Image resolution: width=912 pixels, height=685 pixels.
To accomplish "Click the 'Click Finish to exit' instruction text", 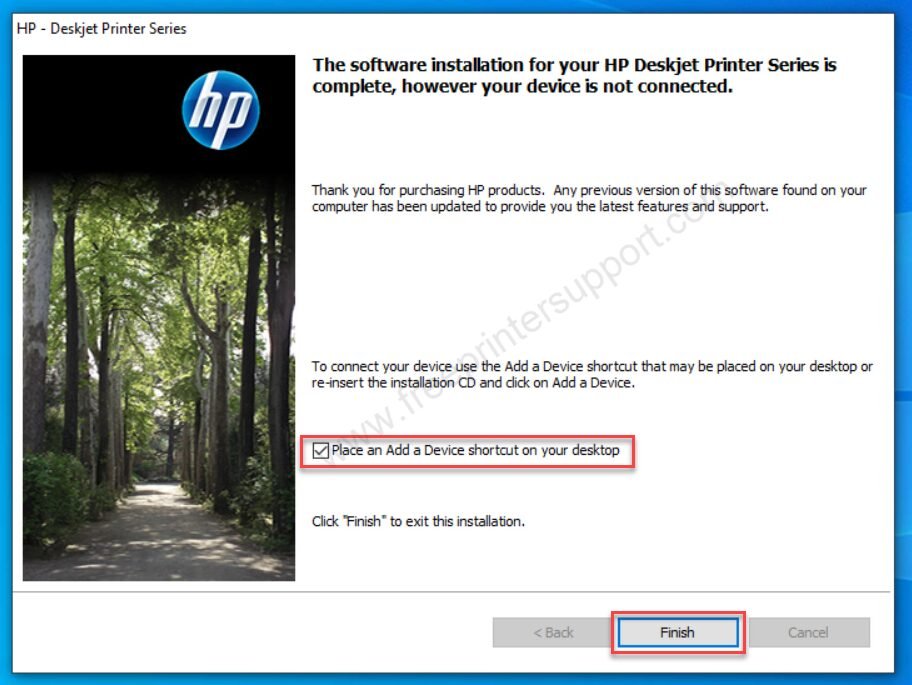I will (x=418, y=522).
